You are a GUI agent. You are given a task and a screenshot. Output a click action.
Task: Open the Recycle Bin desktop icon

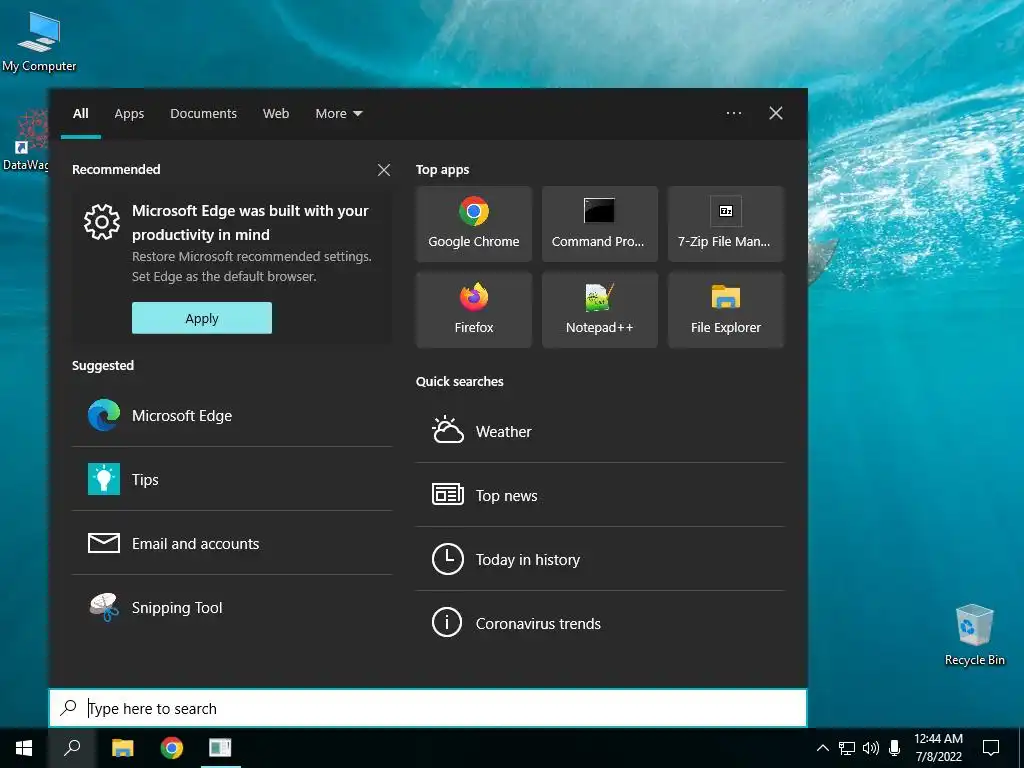974,635
